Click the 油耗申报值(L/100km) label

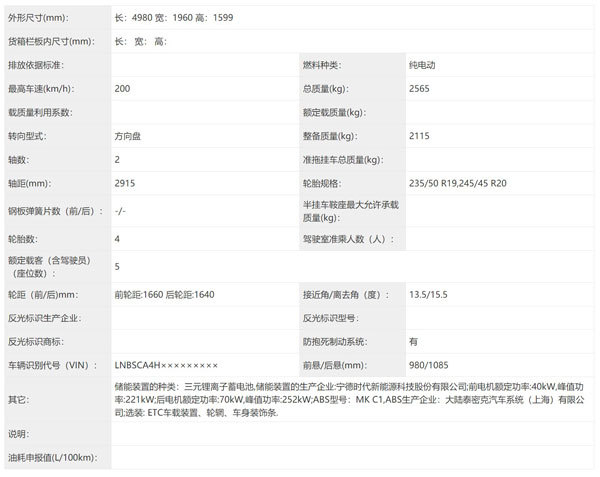pos(53,458)
